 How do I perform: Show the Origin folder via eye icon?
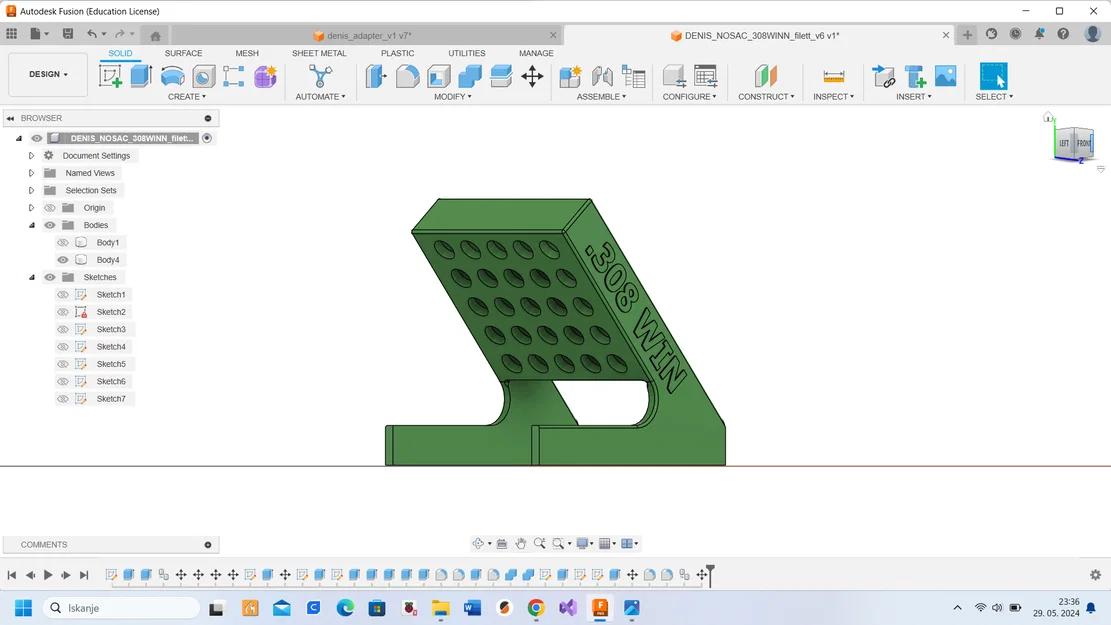[x=50, y=208]
